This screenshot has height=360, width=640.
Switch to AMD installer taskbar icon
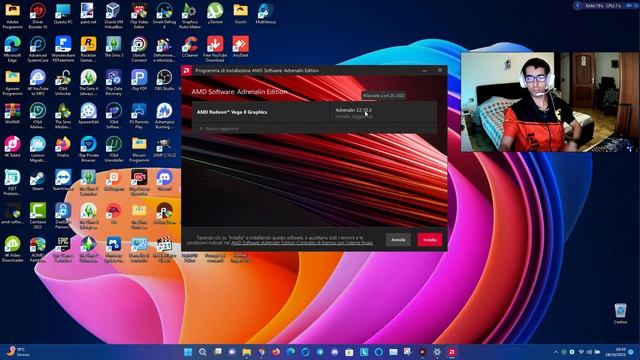(452, 352)
